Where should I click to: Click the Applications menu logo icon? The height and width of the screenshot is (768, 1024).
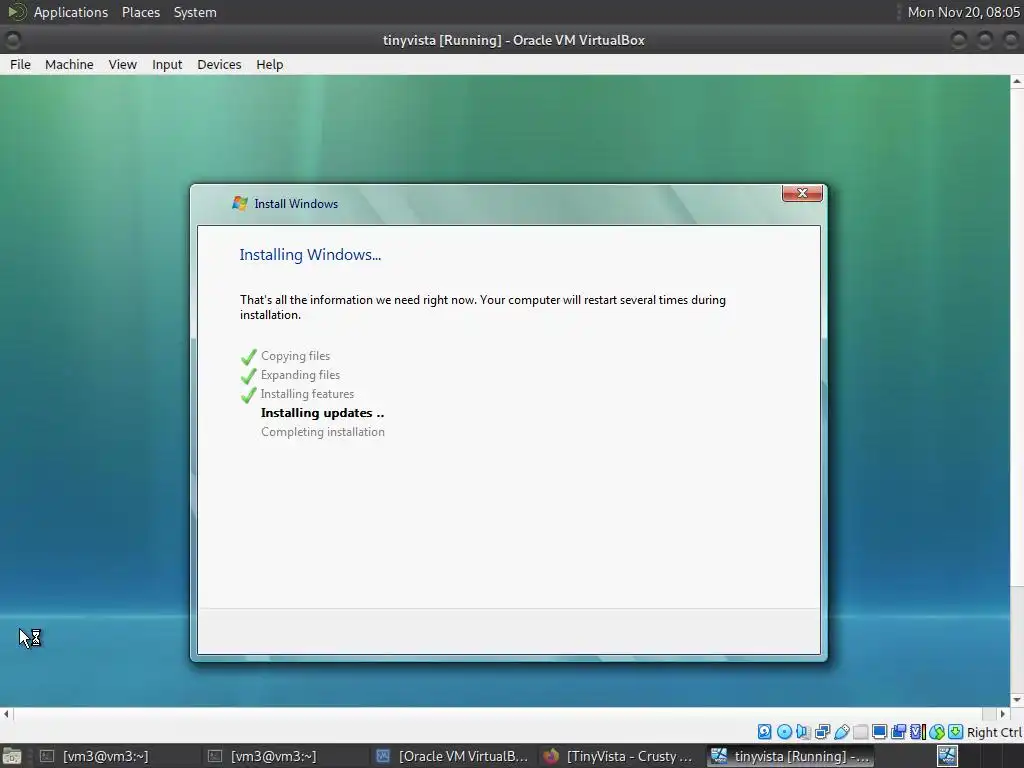(17, 12)
